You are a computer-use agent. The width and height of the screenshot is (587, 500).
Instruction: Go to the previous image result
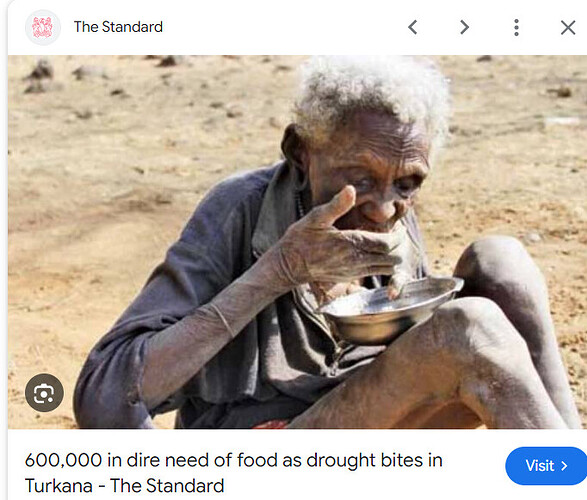[x=413, y=27]
